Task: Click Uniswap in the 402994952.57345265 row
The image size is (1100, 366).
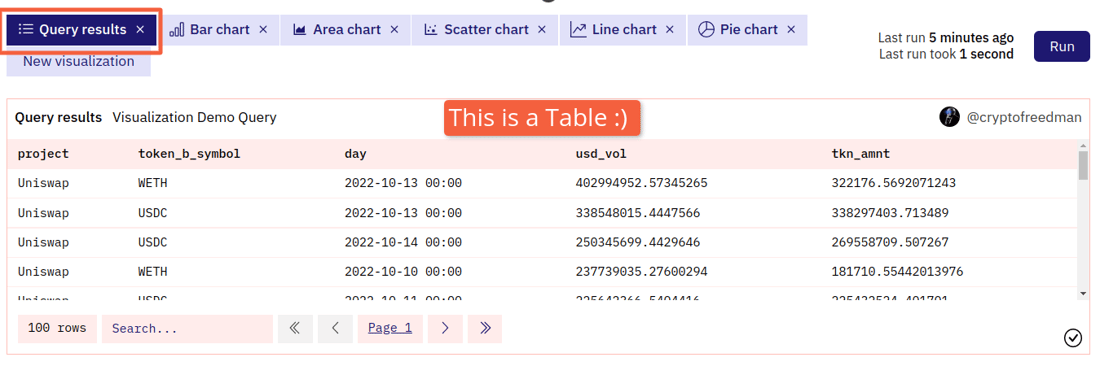Action: pos(43,183)
